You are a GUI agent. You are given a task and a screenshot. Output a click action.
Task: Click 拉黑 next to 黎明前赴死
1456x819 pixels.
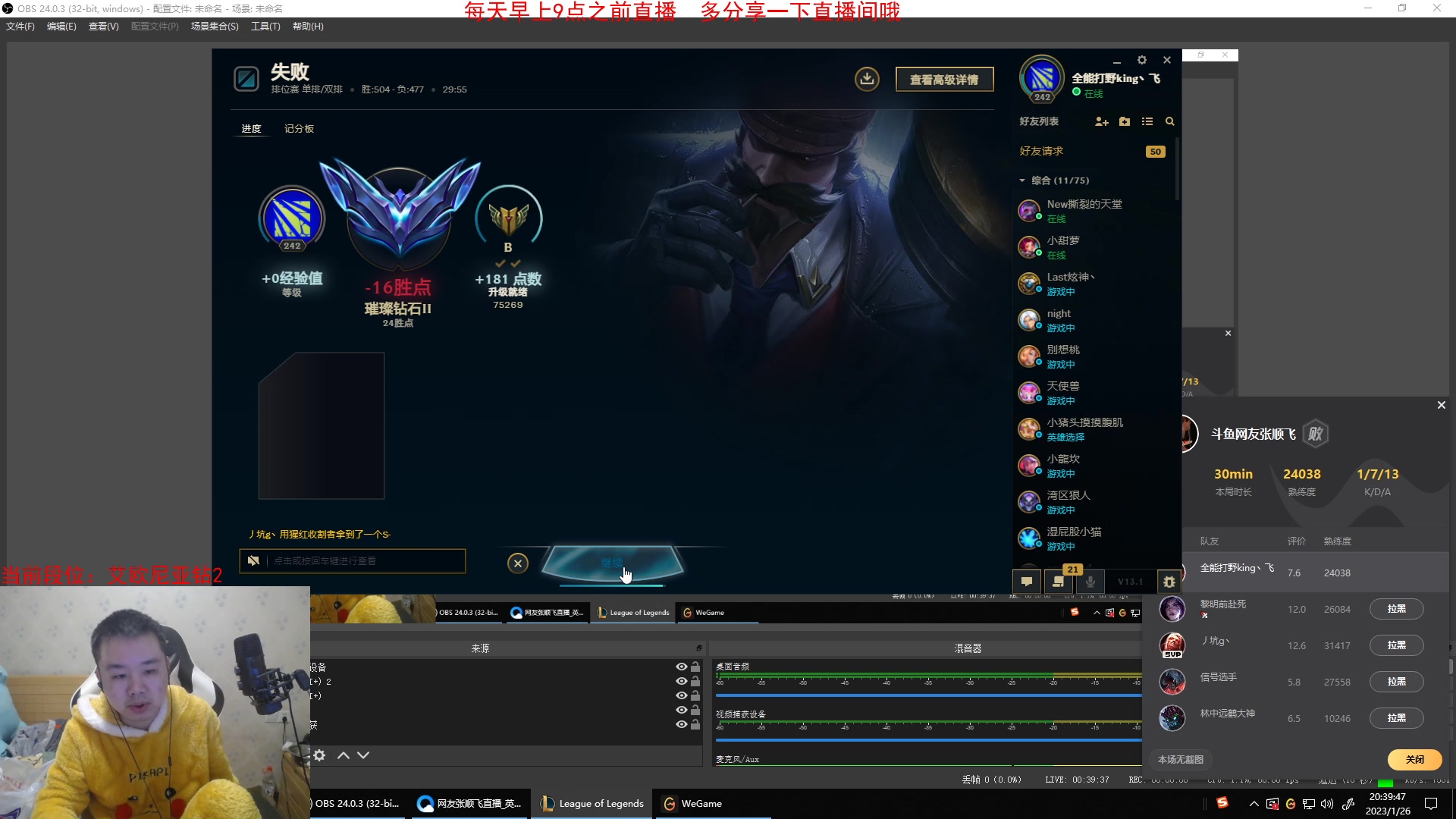point(1396,609)
